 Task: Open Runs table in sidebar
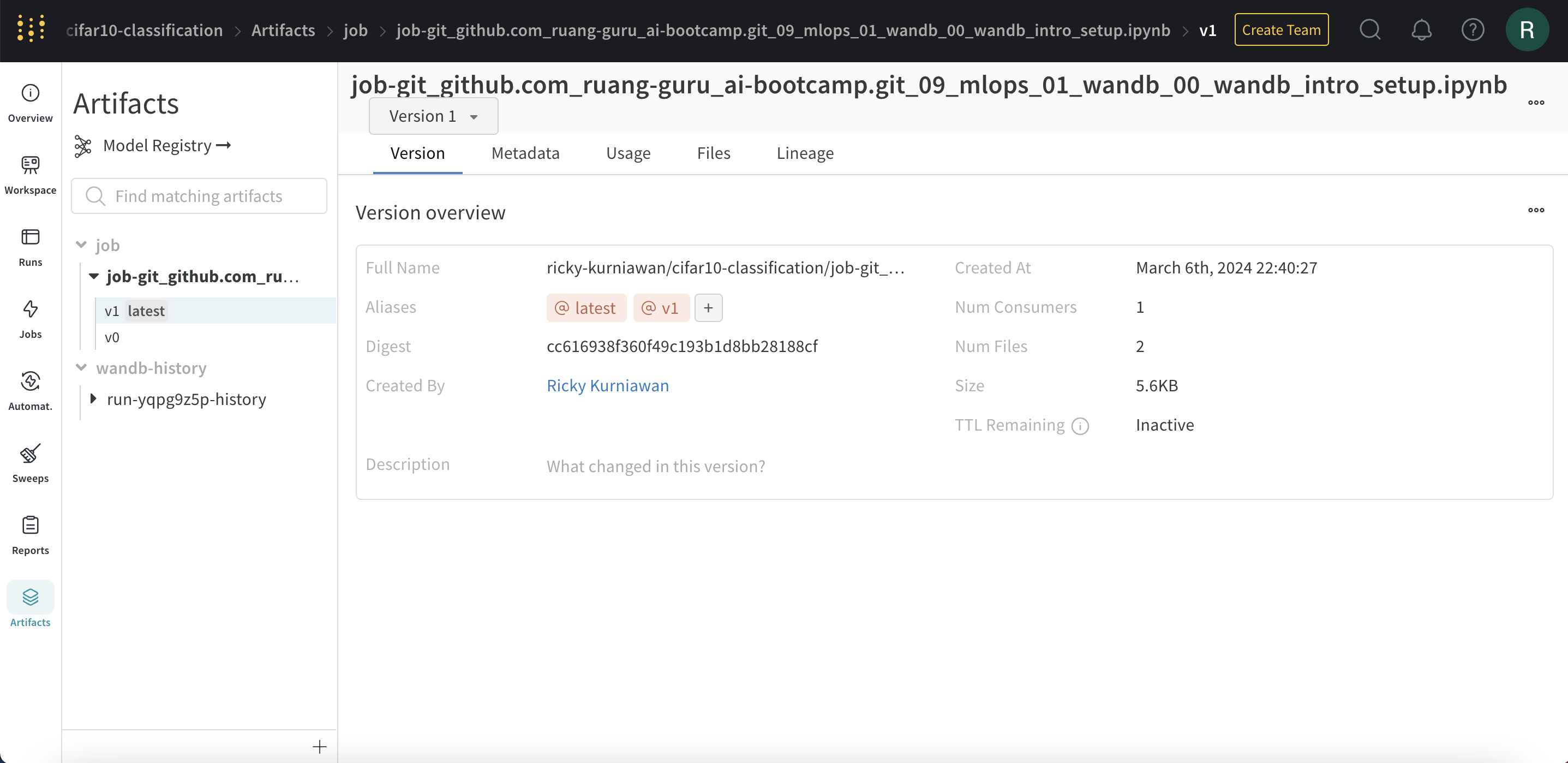[x=31, y=247]
